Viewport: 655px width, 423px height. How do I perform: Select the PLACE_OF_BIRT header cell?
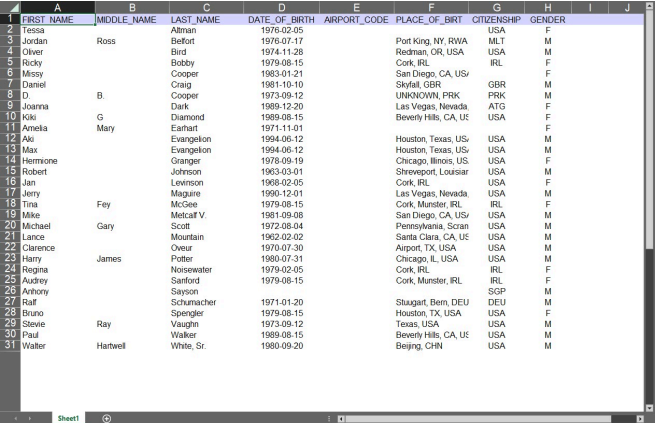431,20
